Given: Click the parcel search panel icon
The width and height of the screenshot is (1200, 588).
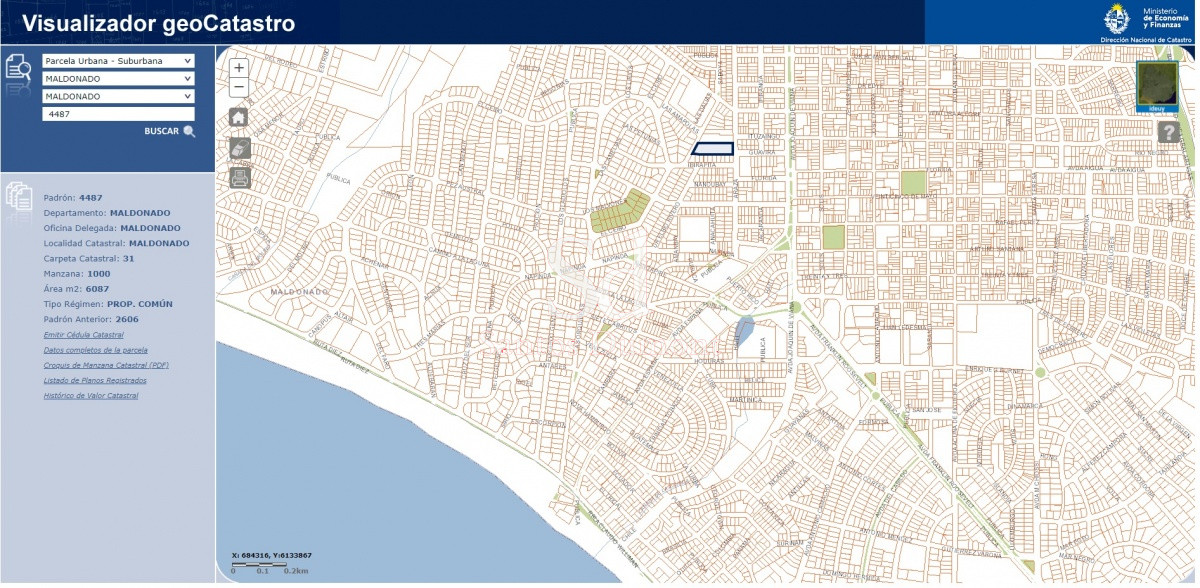Looking at the screenshot, I should (x=19, y=69).
